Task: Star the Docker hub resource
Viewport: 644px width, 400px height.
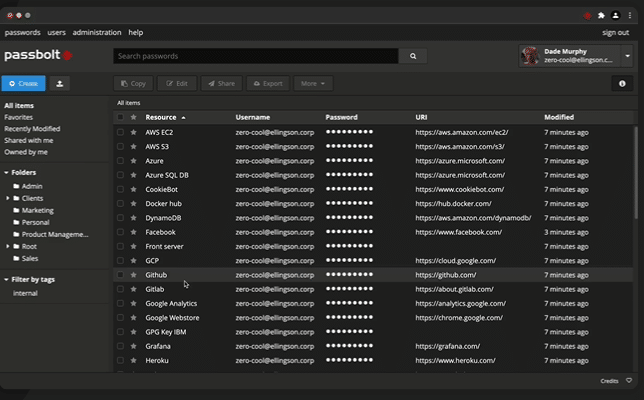Action: coord(133,204)
